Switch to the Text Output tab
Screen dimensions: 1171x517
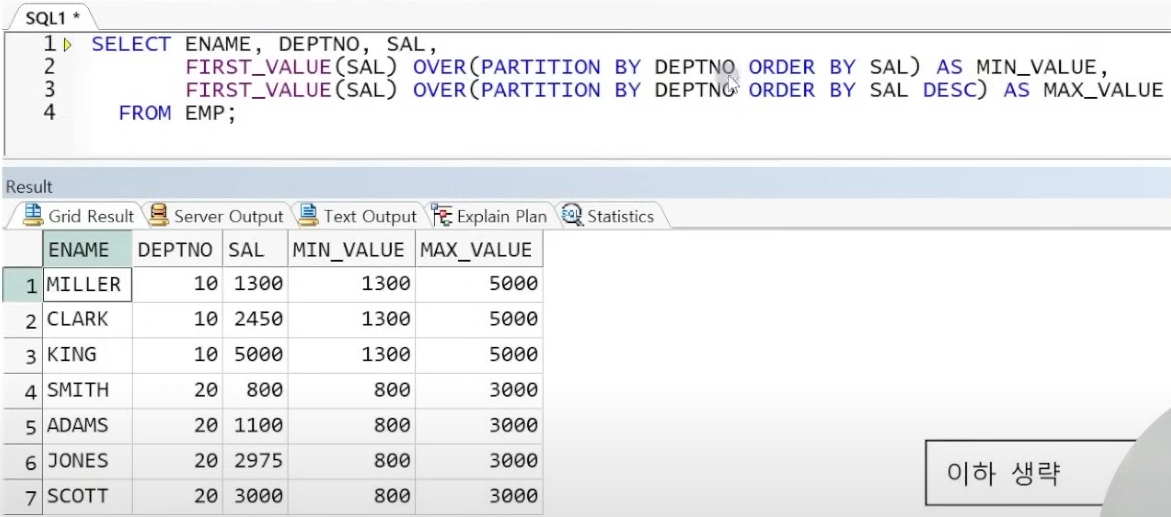coord(358,216)
